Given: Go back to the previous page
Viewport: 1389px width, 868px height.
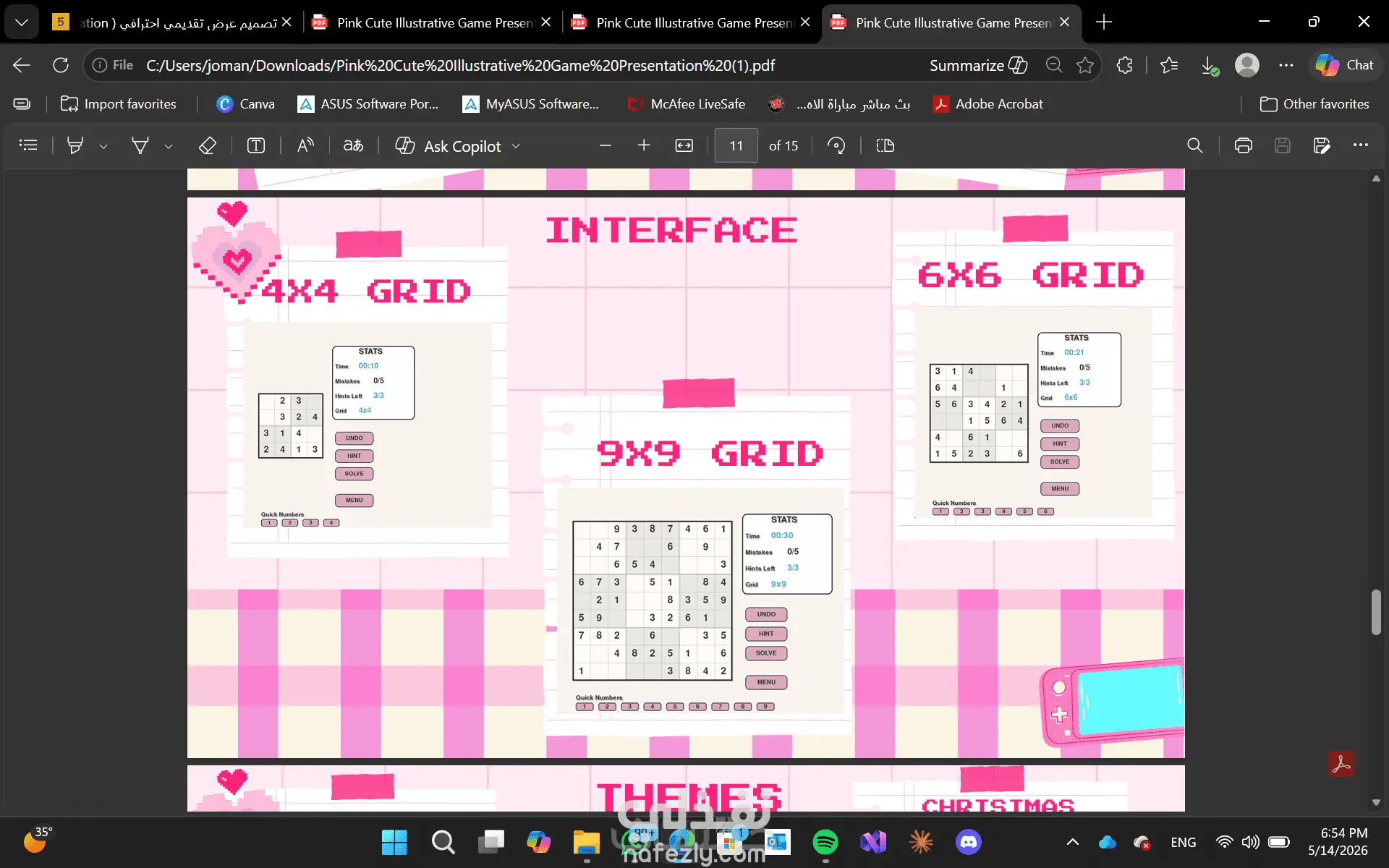Looking at the screenshot, I should point(22,65).
